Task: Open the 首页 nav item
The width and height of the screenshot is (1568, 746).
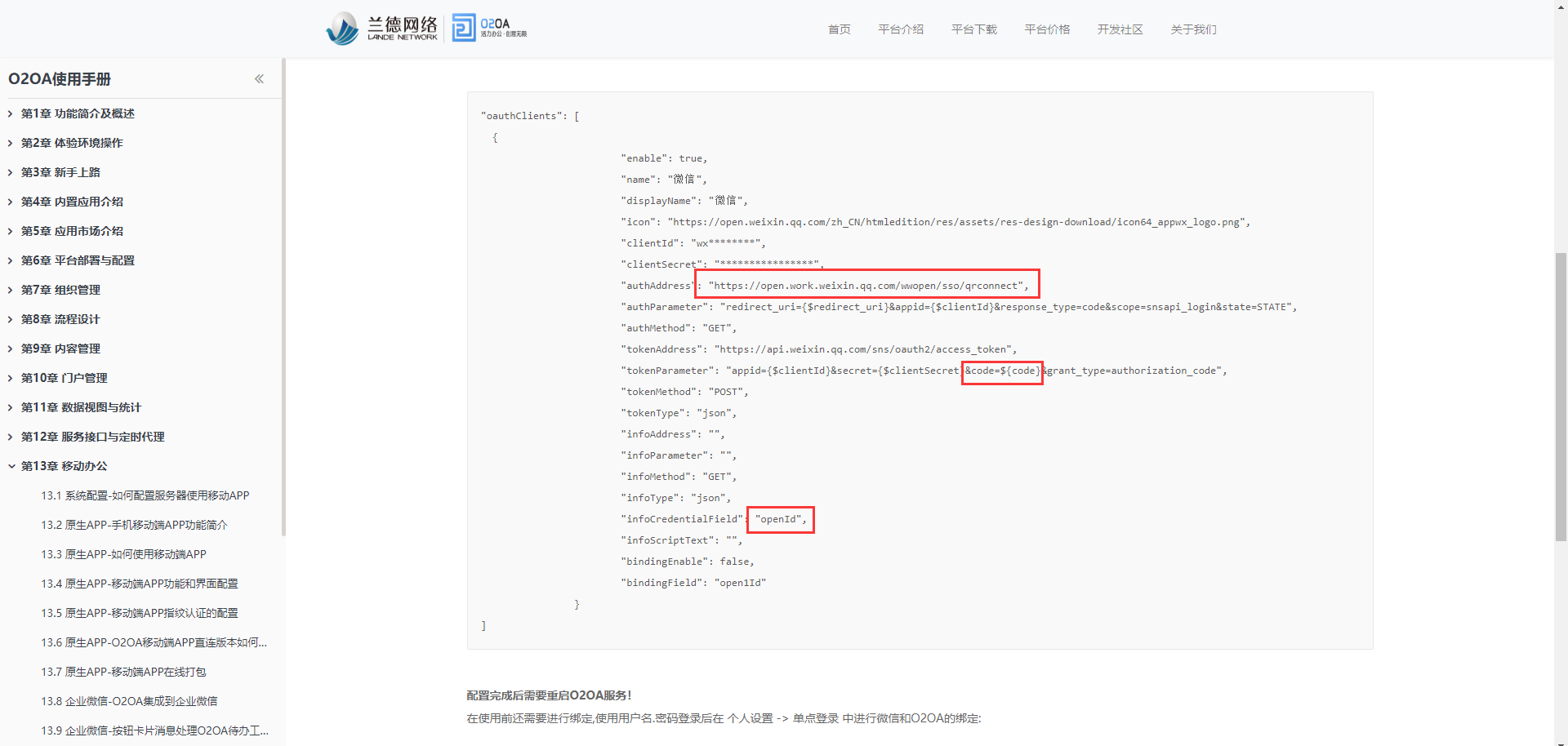Action: (839, 29)
